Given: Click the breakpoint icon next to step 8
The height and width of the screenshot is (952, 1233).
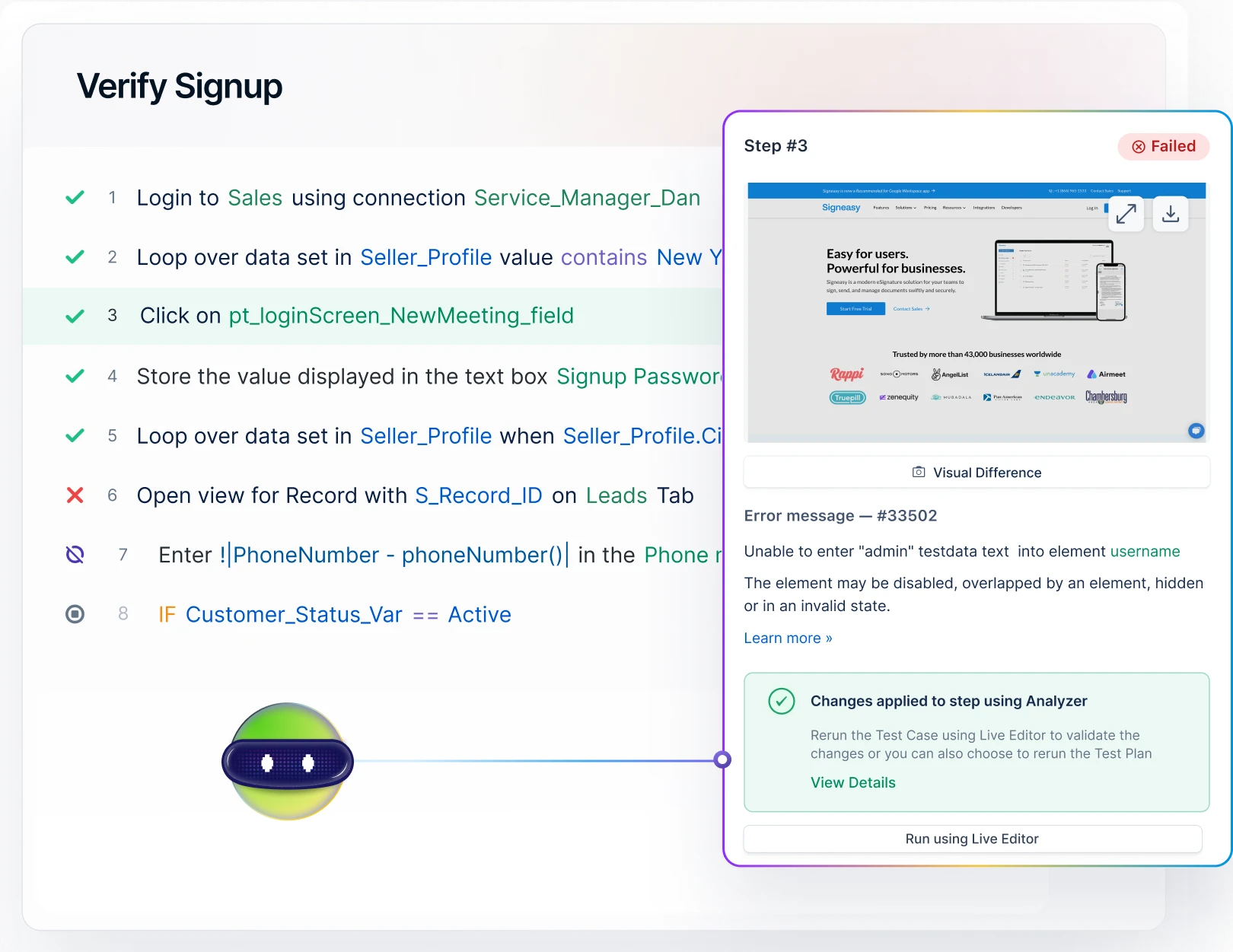Looking at the screenshot, I should [75, 614].
